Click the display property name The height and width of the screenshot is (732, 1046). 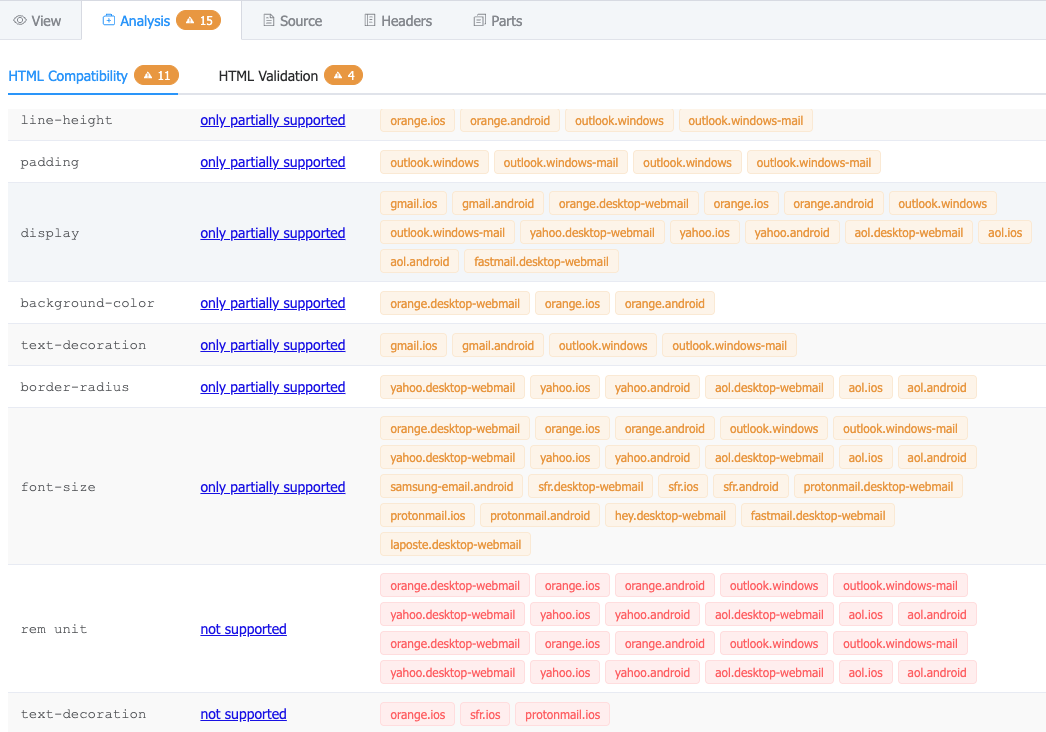(x=49, y=233)
